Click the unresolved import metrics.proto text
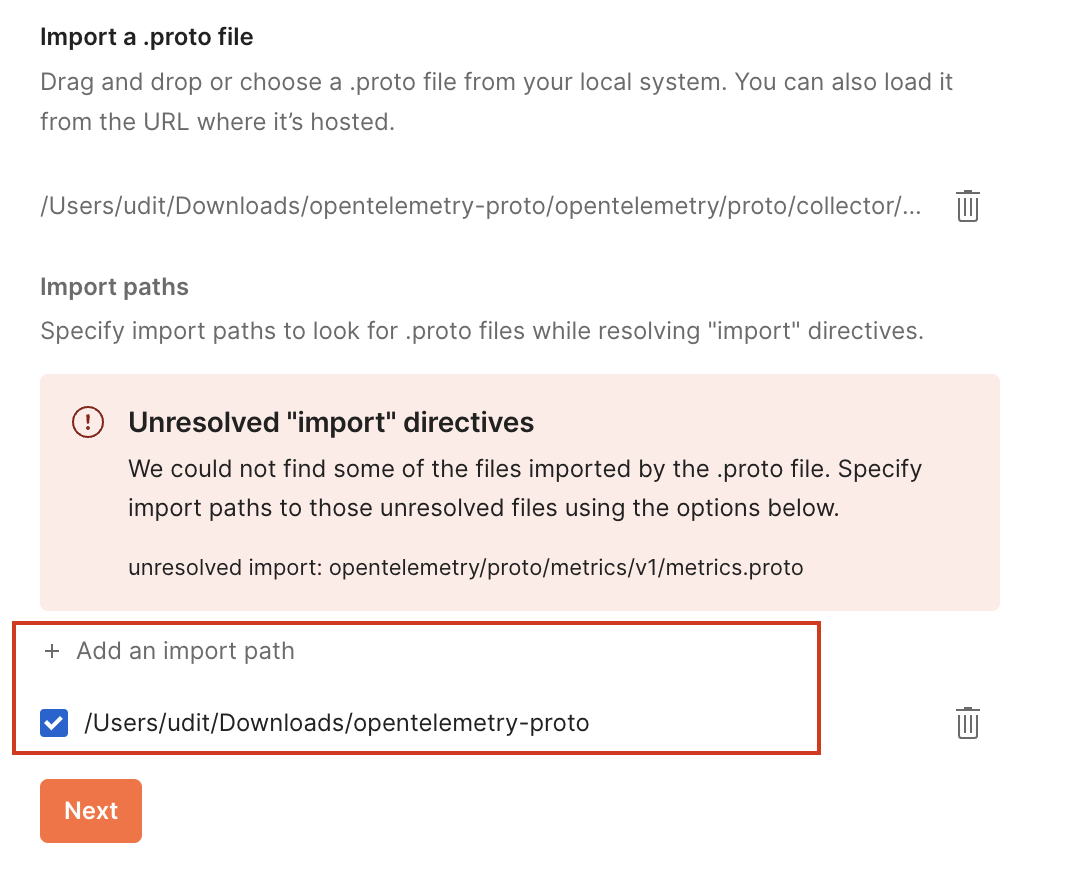1074x886 pixels. click(x=465, y=567)
